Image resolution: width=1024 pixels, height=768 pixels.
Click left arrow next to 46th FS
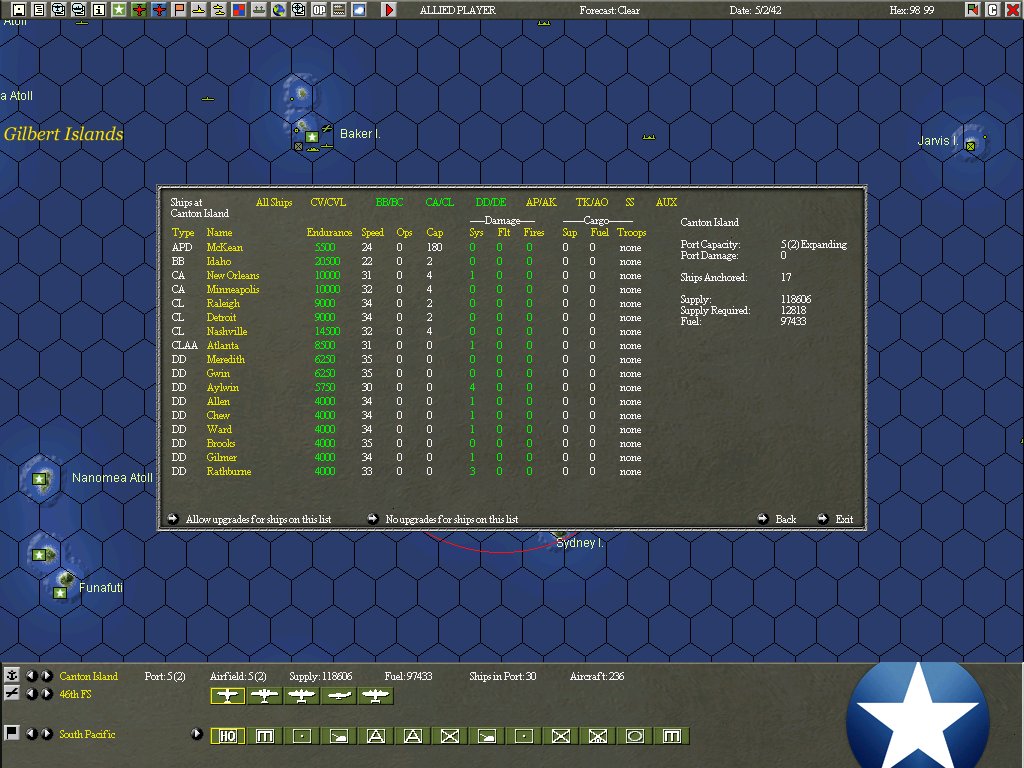point(31,694)
